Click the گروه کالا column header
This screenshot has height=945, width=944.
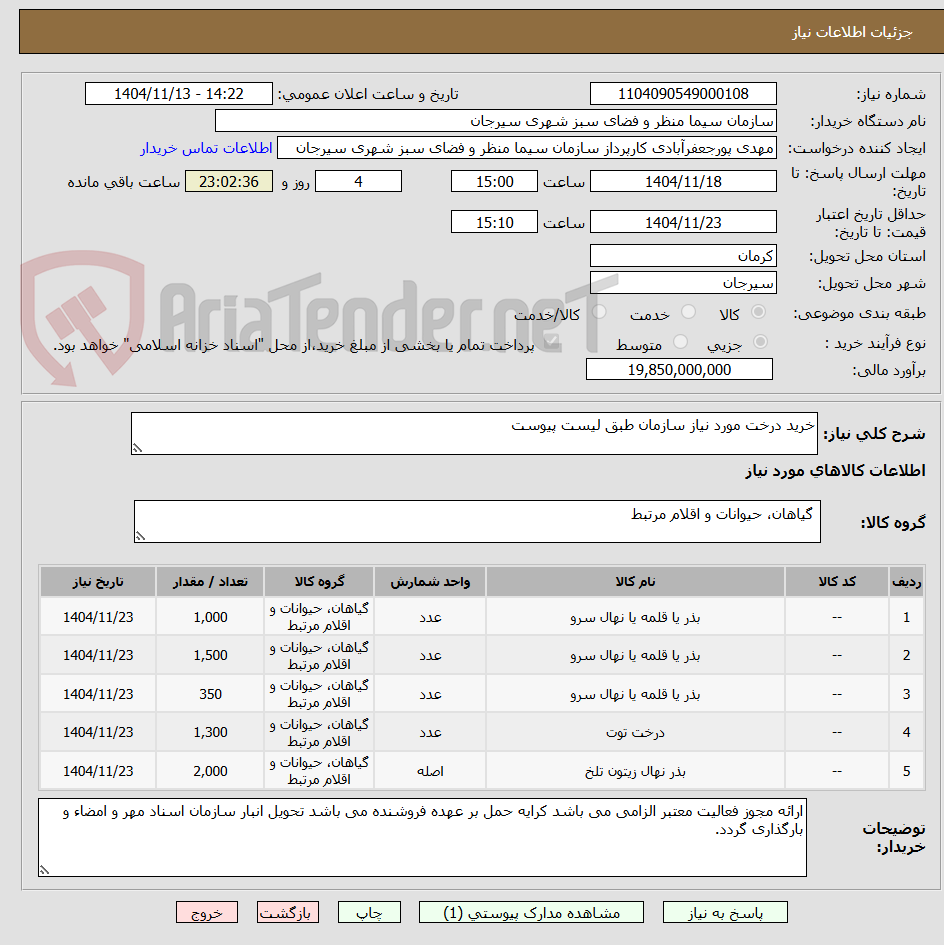coord(319,582)
